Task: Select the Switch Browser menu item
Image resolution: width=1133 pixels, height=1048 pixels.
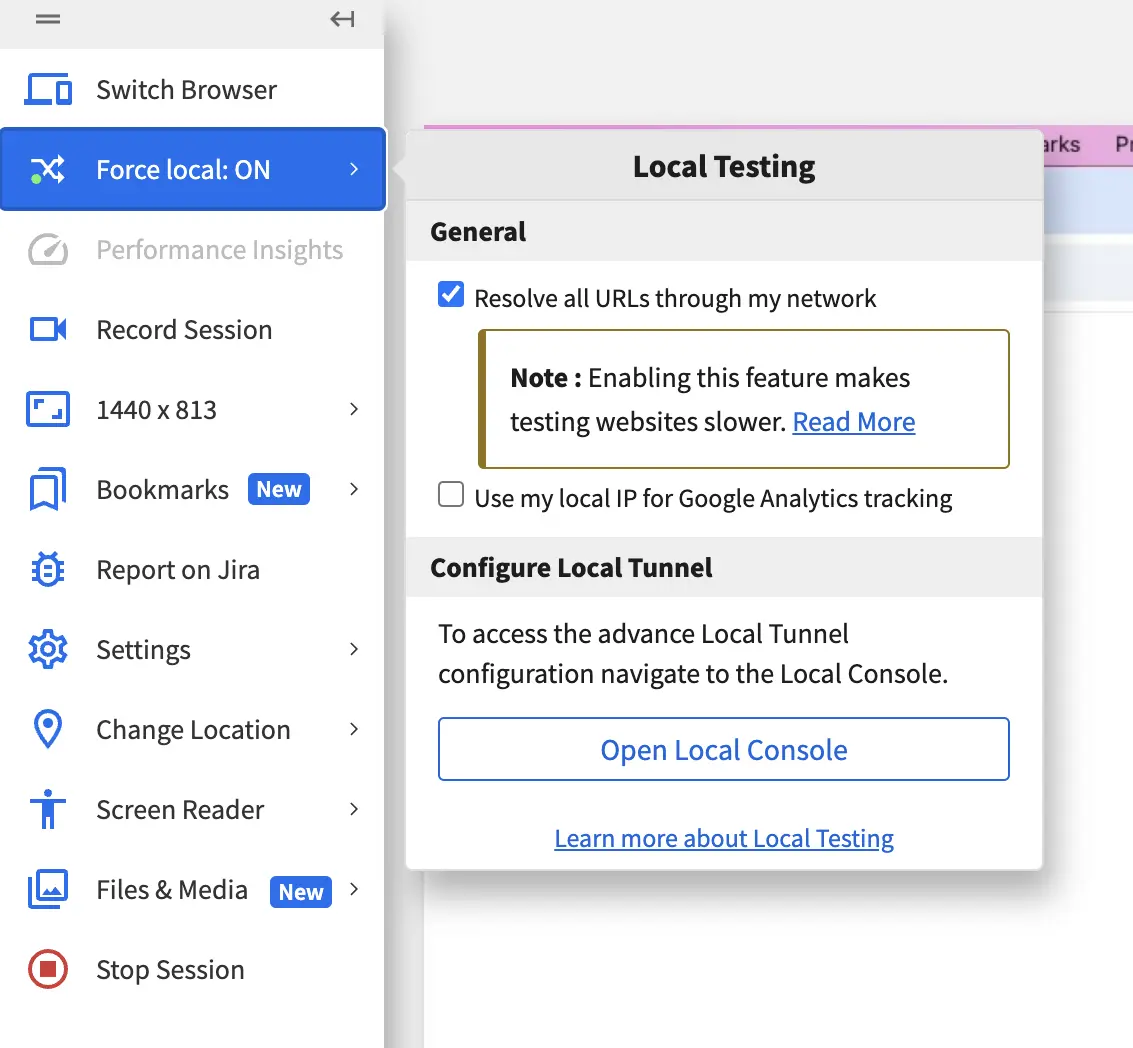Action: click(192, 90)
